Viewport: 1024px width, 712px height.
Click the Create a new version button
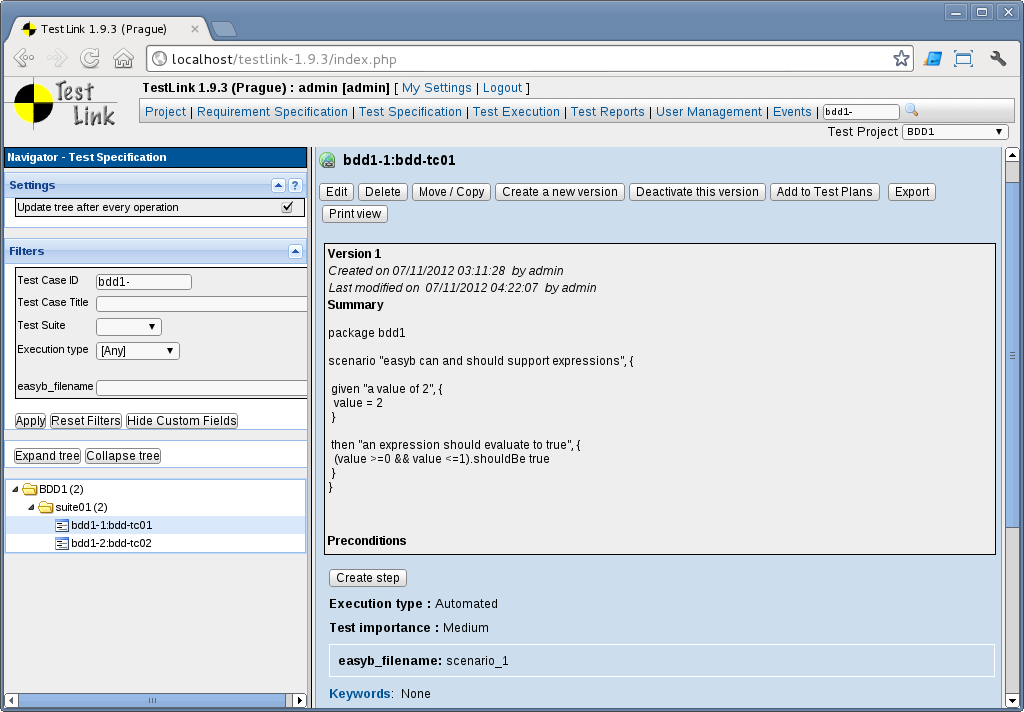559,192
